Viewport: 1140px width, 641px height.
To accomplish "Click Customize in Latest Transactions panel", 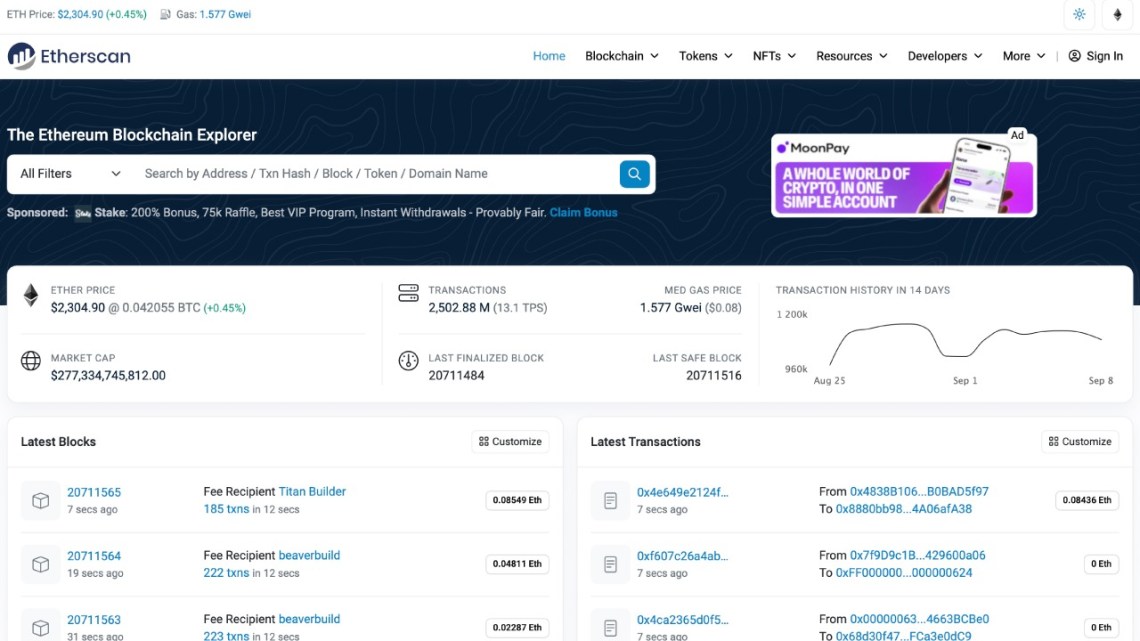I will point(1080,441).
